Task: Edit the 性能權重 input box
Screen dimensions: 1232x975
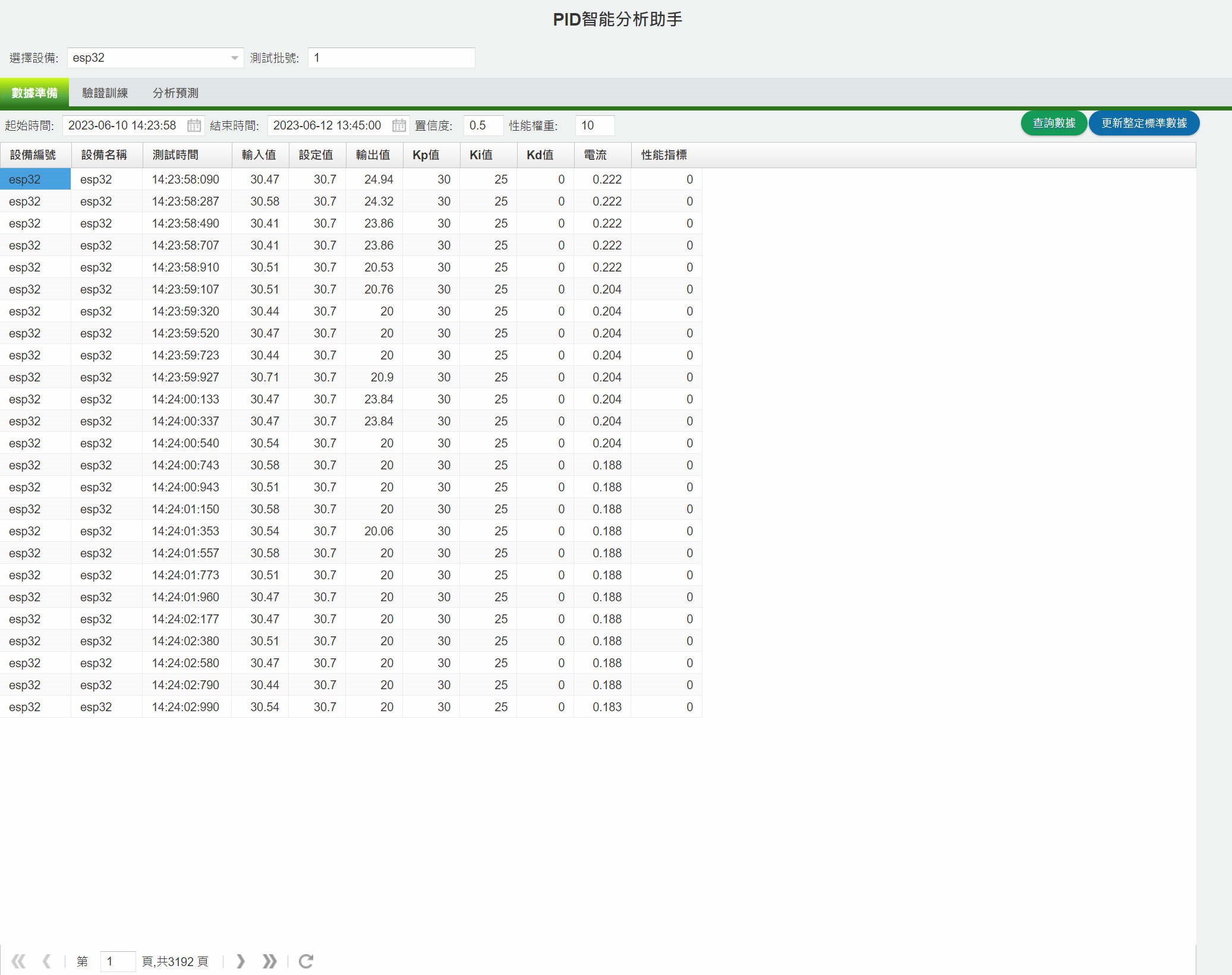Action: pyautogui.click(x=594, y=125)
